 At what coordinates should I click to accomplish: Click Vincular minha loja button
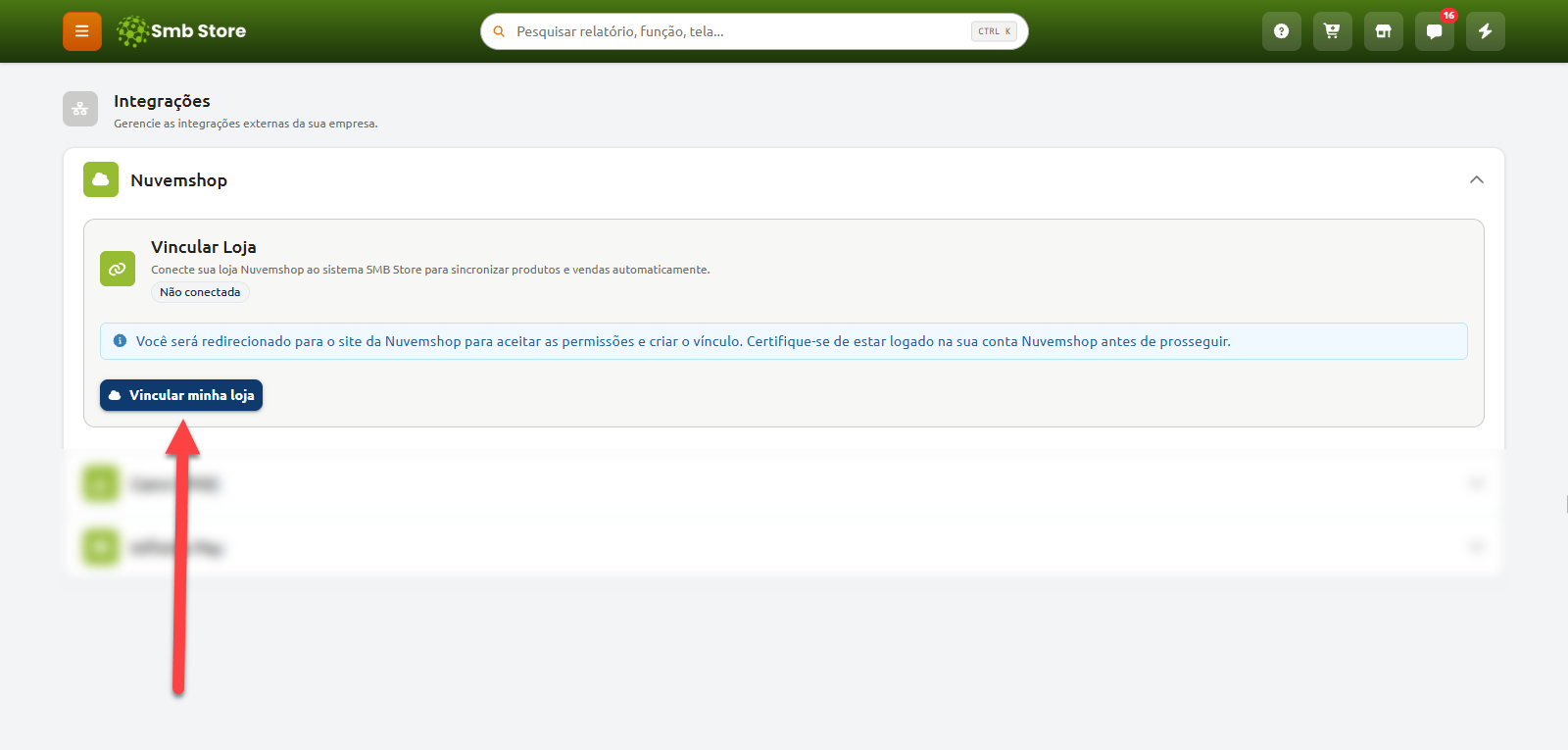click(181, 395)
